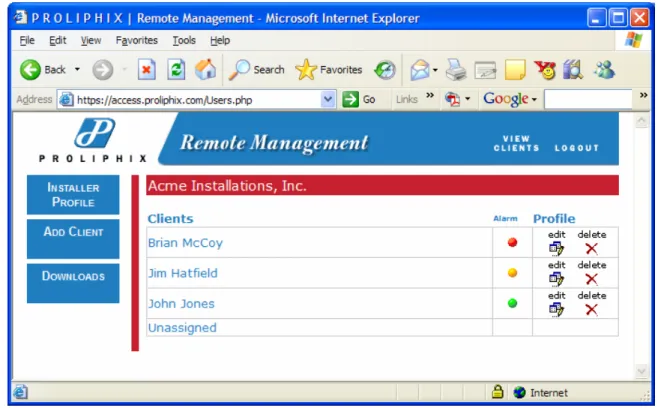
Task: Edit John Jones's profile icon
Action: point(556,309)
